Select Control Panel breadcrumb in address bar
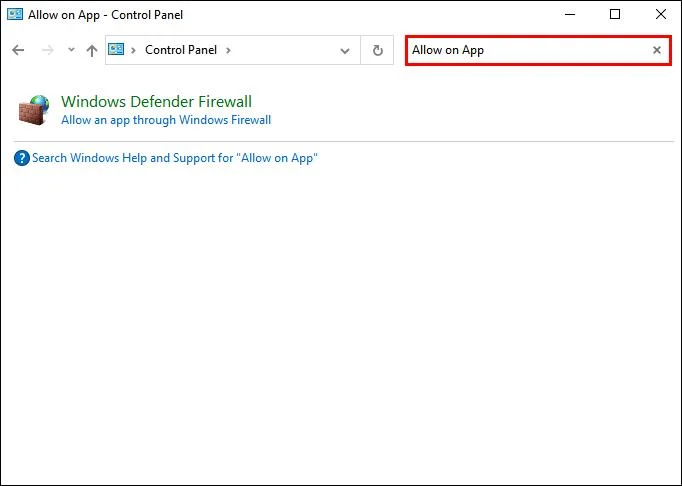682x486 pixels. coord(181,50)
